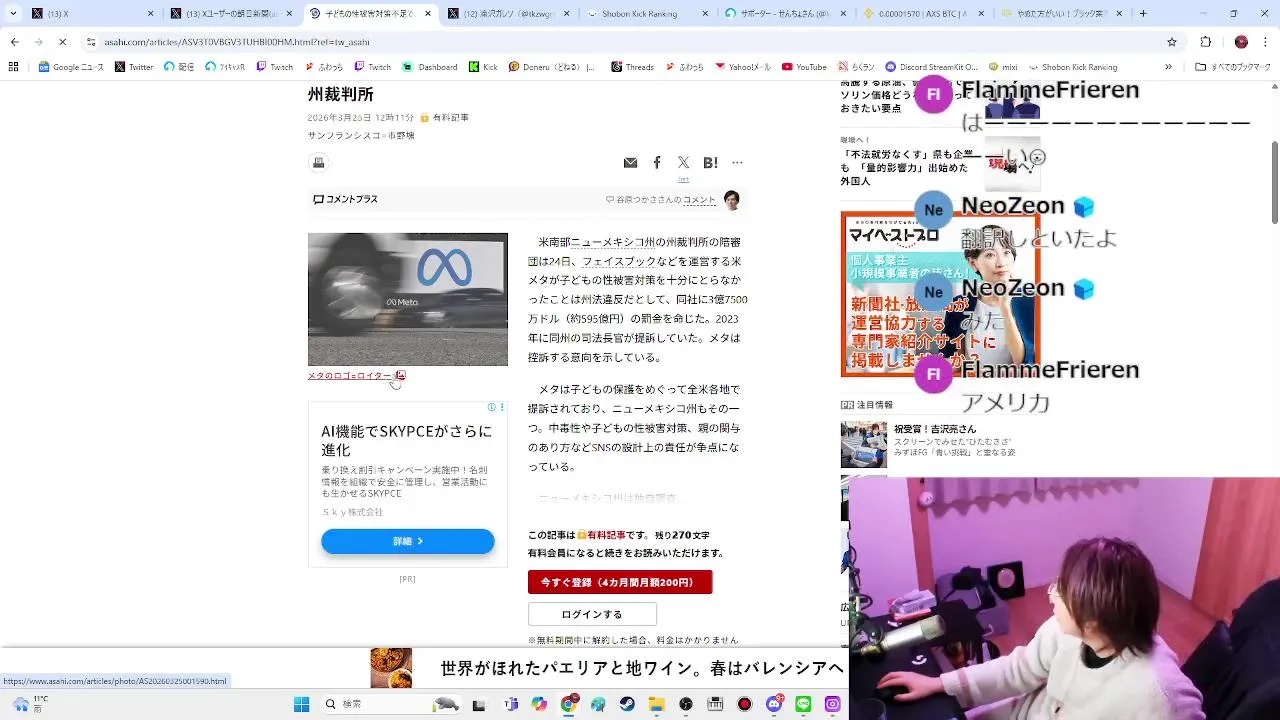View site information icon in address bar
Image resolution: width=1280 pixels, height=720 pixels.
point(91,42)
